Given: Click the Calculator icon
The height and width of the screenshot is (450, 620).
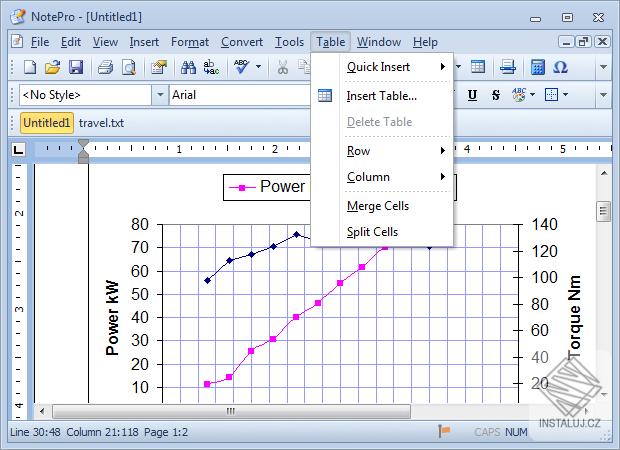Looking at the screenshot, I should tap(537, 67).
